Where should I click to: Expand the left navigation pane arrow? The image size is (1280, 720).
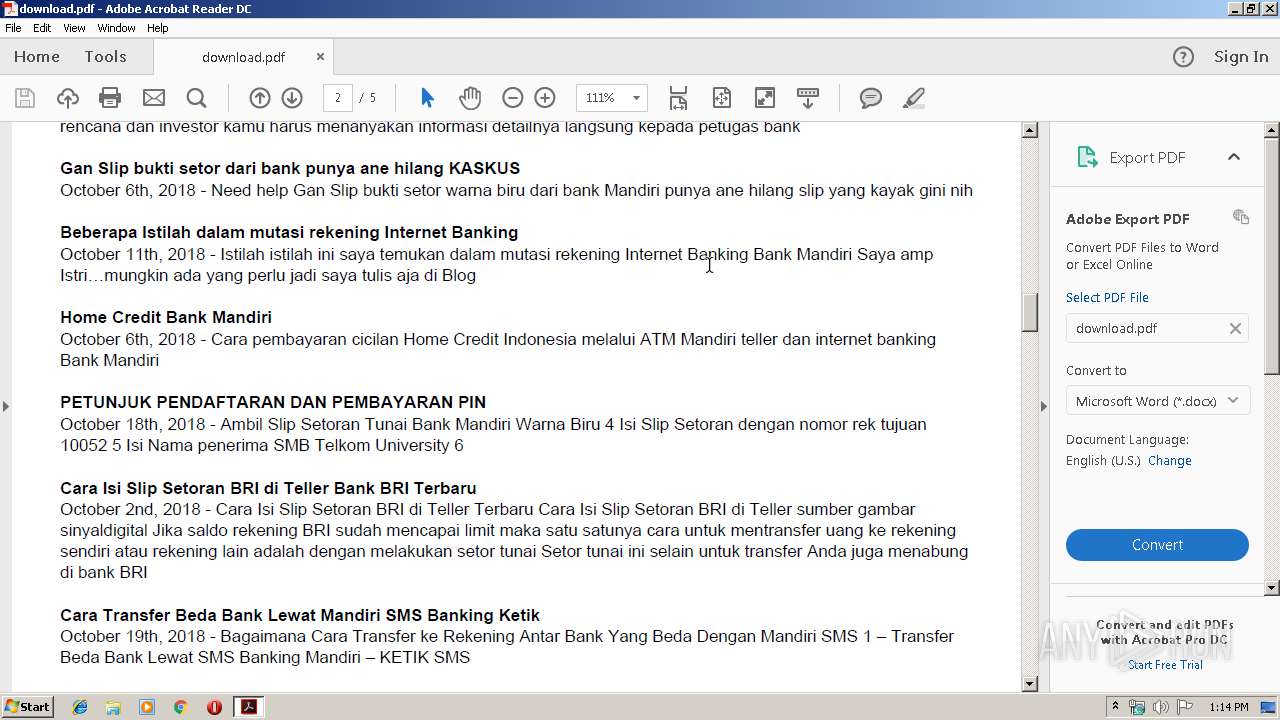click(x=6, y=406)
